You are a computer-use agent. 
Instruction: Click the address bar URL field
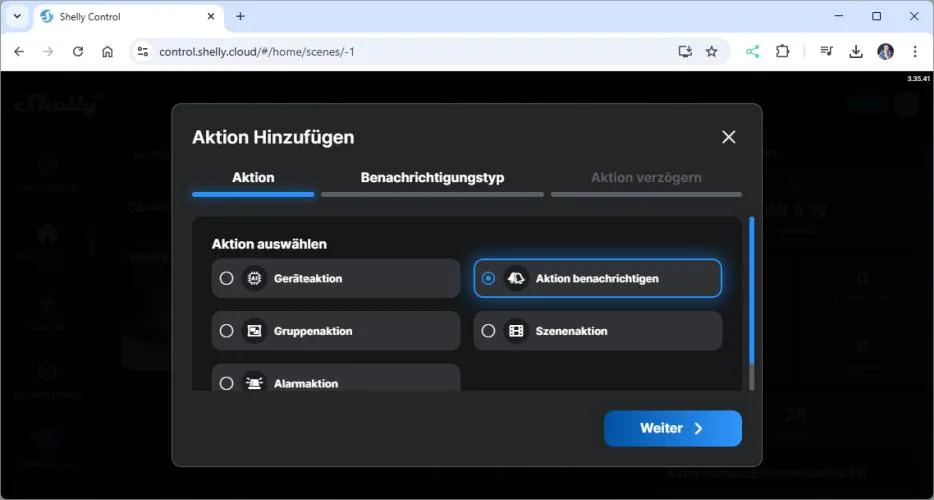click(400, 51)
